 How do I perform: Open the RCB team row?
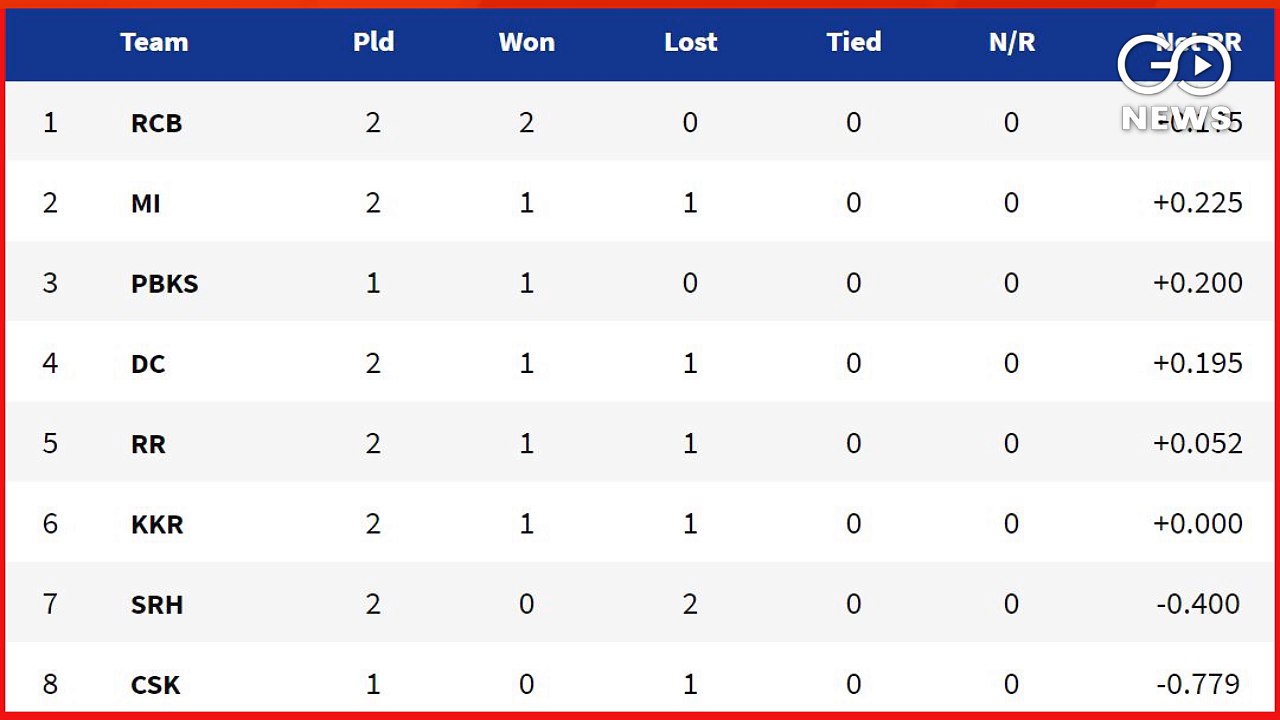tap(640, 122)
